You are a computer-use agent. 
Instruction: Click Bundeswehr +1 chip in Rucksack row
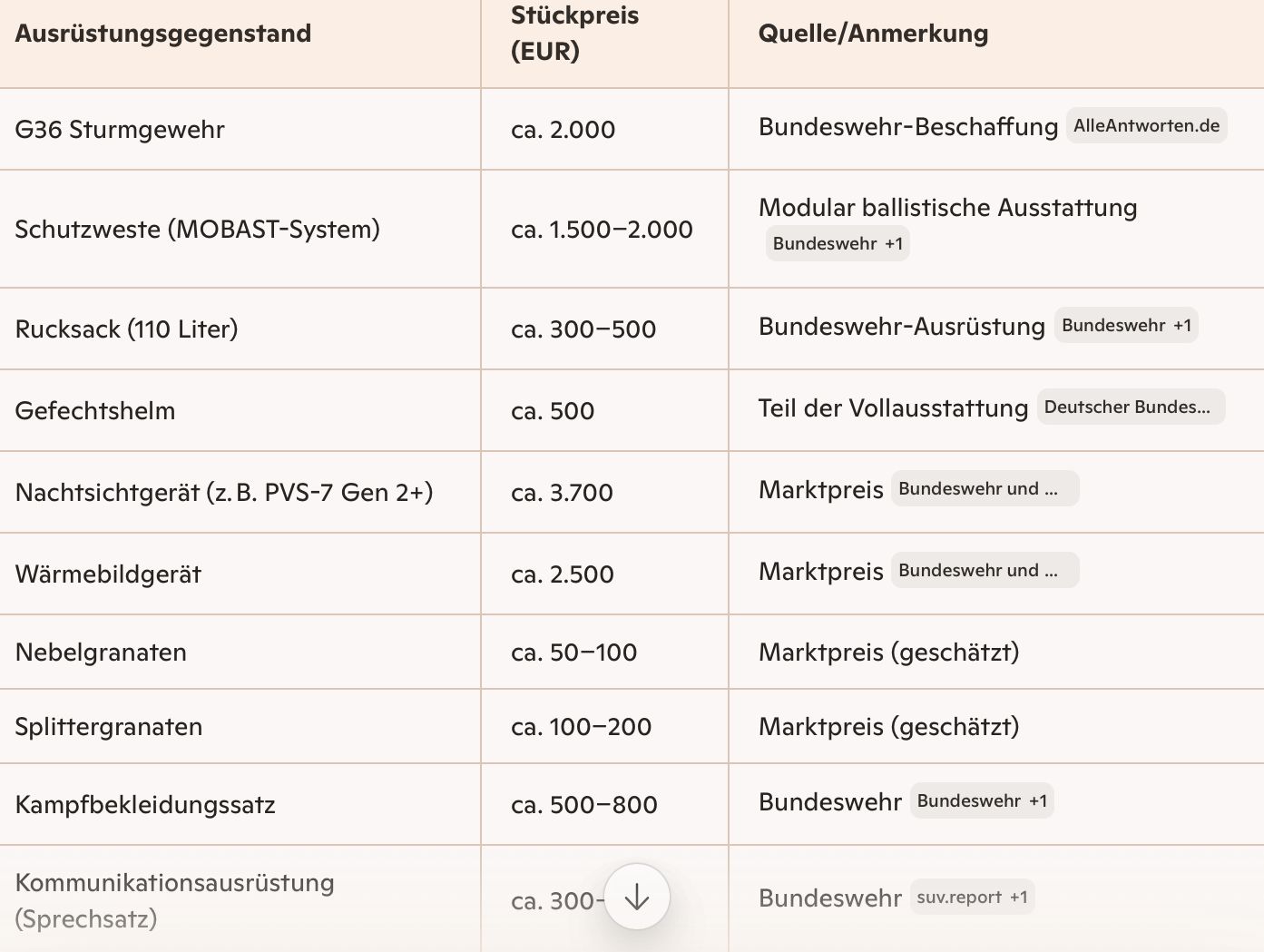coord(1125,326)
